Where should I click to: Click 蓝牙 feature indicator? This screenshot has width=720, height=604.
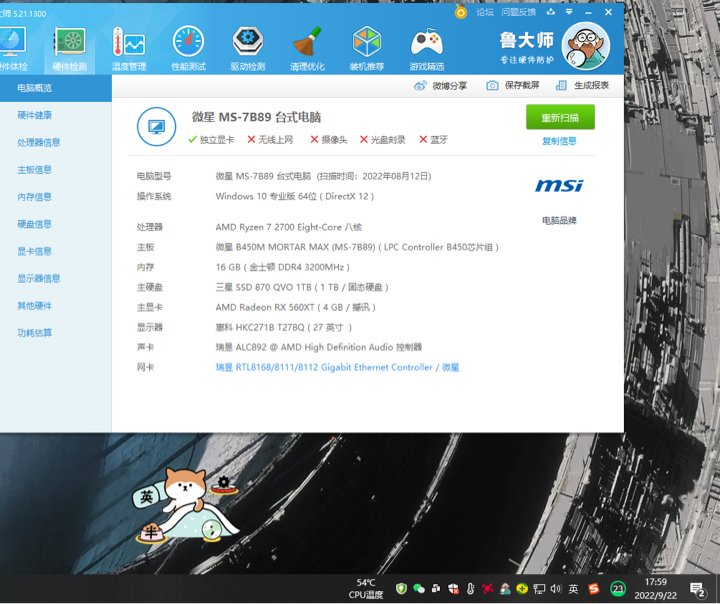[x=433, y=140]
